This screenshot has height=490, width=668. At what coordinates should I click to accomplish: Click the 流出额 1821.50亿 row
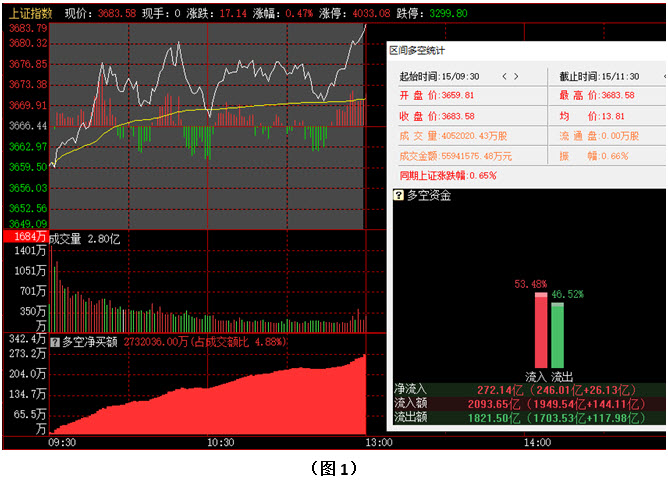click(529, 418)
